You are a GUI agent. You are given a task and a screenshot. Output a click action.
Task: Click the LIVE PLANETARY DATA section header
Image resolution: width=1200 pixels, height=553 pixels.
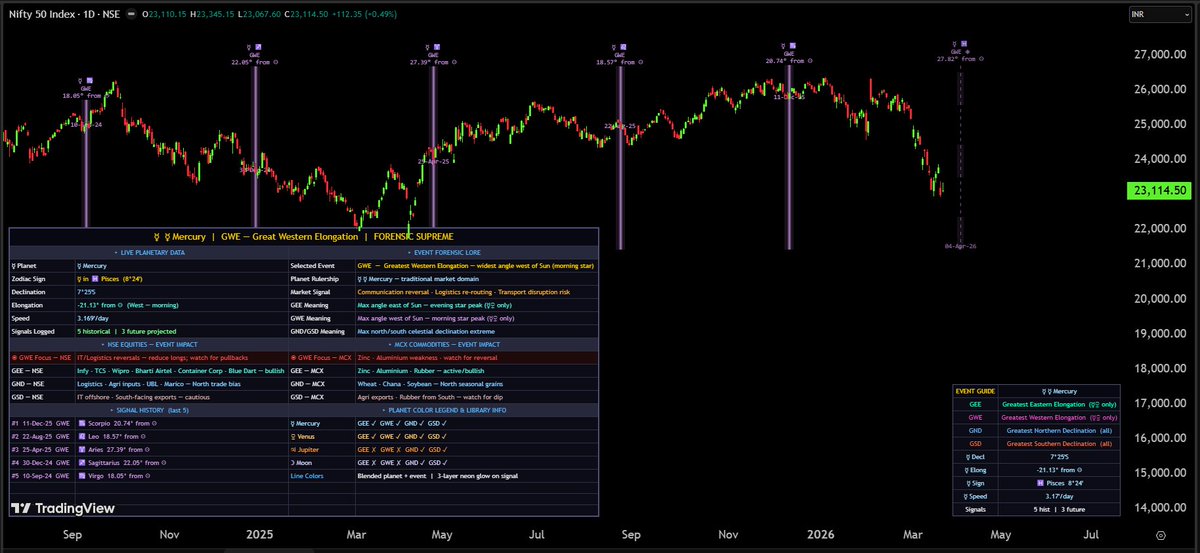(148, 252)
